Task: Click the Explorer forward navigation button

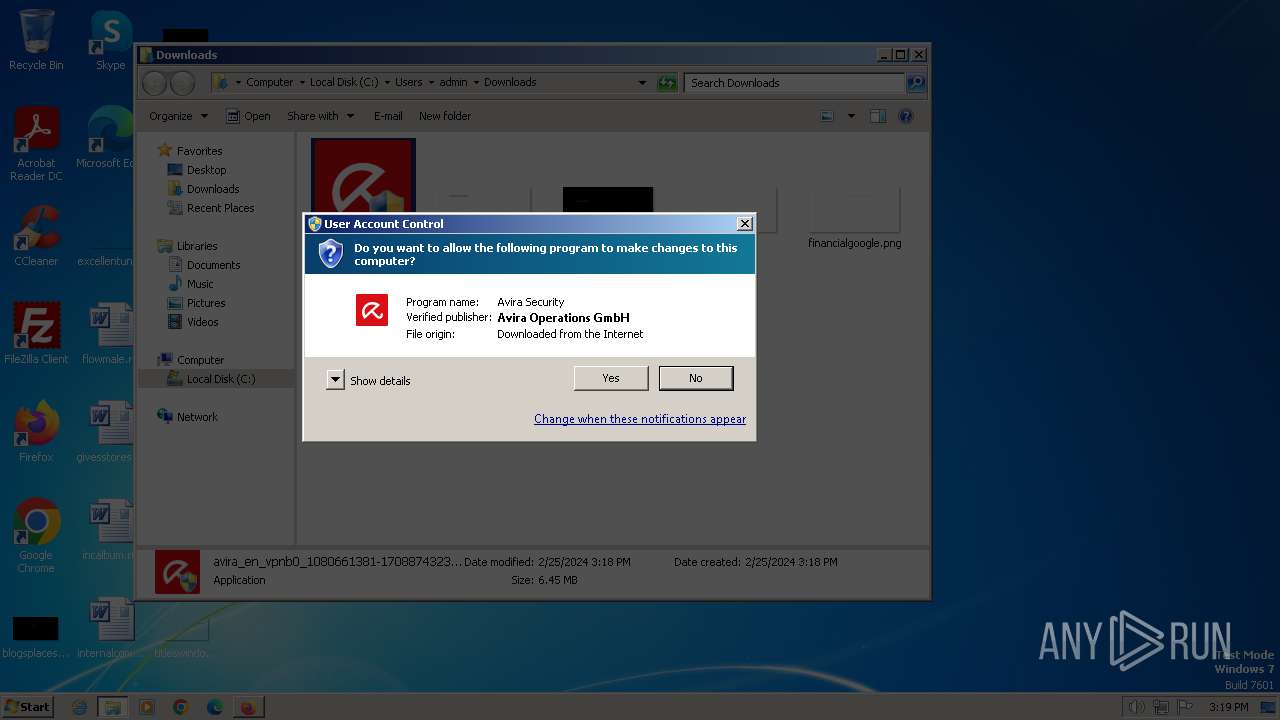Action: pyautogui.click(x=182, y=82)
